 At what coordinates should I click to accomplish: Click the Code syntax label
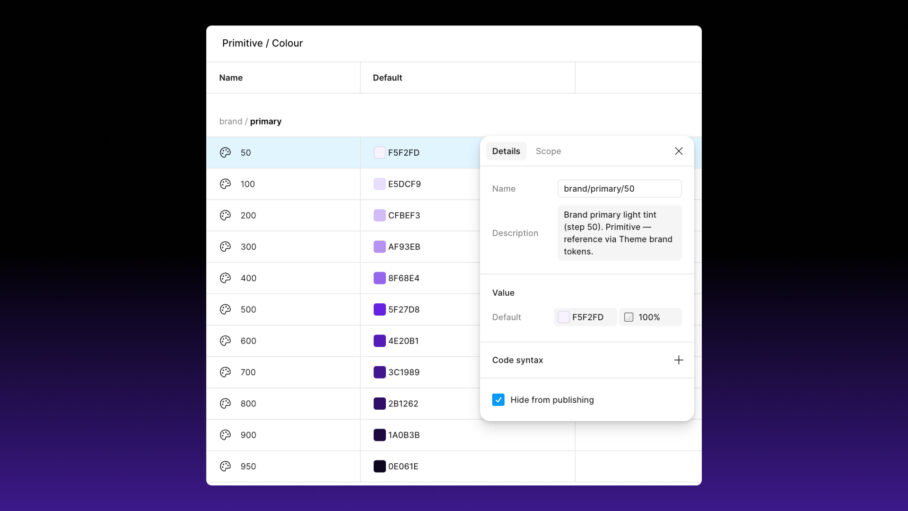click(x=518, y=360)
